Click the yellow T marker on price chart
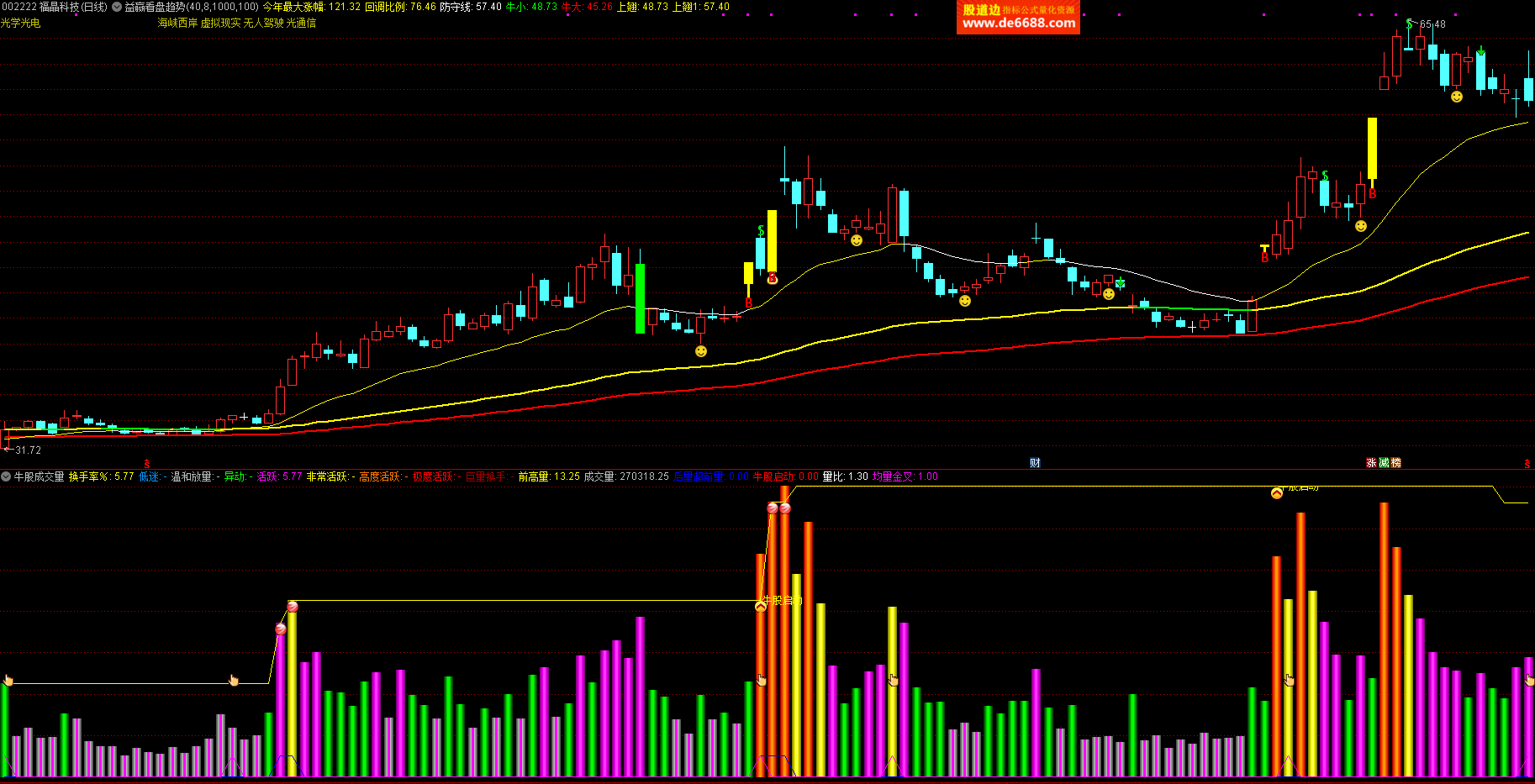This screenshot has width=1535, height=784. point(1264,248)
